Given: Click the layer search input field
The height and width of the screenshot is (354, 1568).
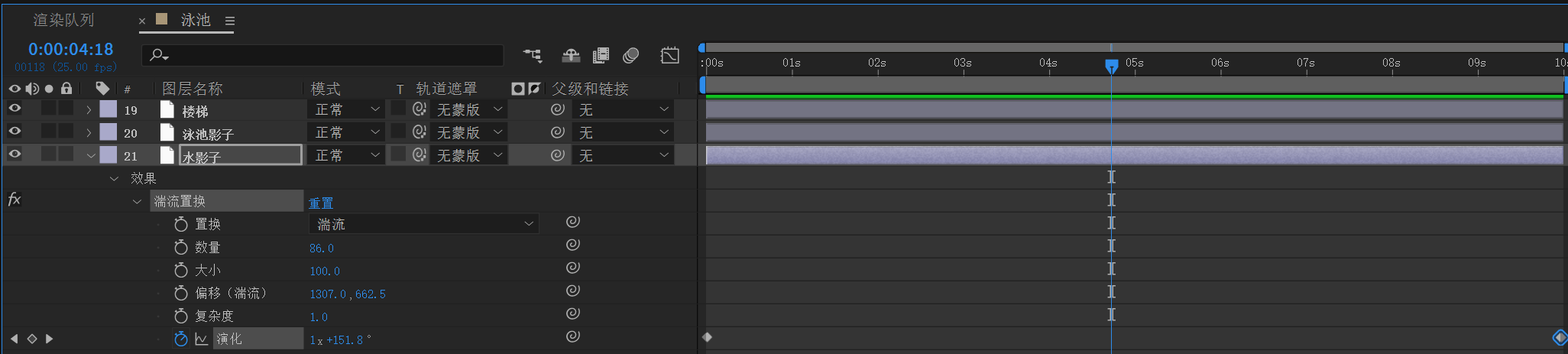Looking at the screenshot, I should point(322,55).
